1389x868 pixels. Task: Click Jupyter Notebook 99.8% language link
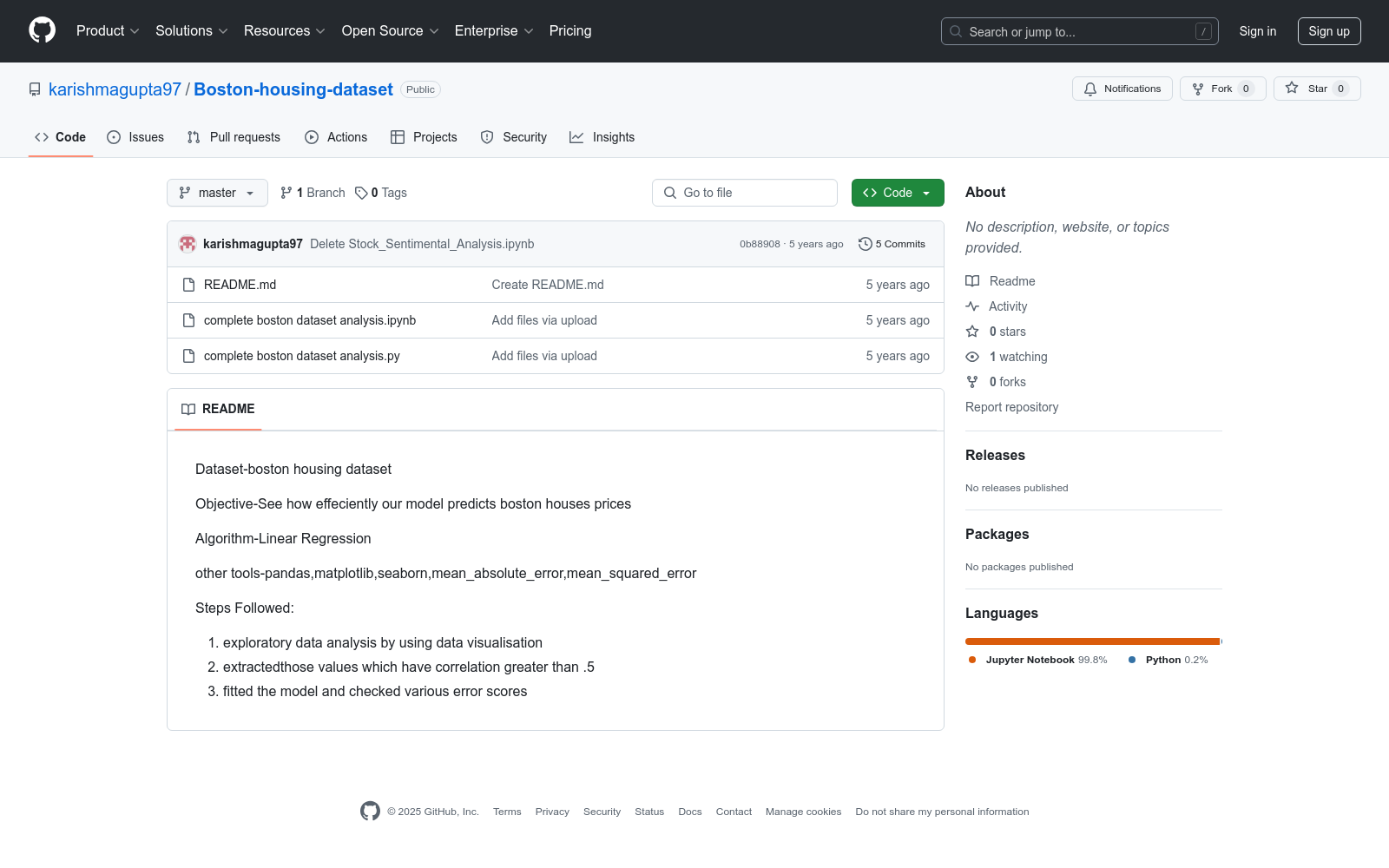(x=1038, y=660)
